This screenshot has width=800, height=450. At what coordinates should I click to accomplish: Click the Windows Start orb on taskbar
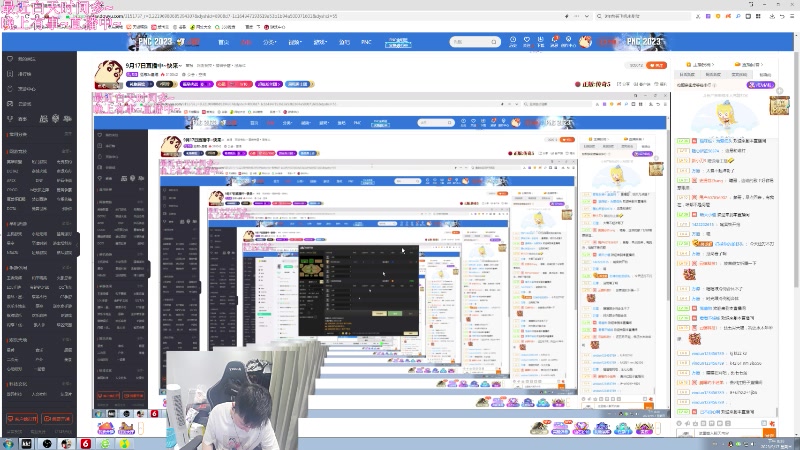point(8,443)
